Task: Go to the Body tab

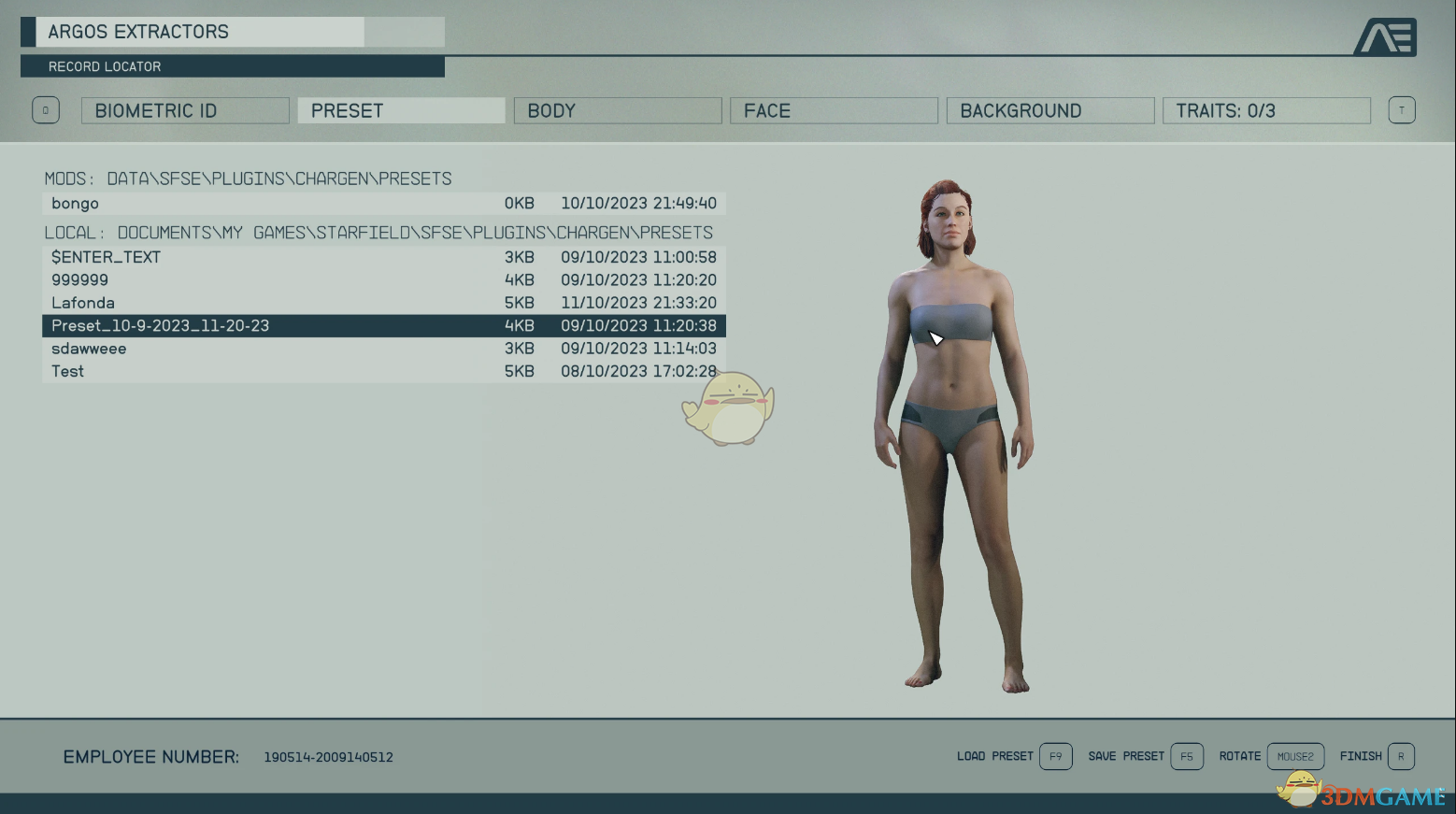Action: (x=618, y=110)
